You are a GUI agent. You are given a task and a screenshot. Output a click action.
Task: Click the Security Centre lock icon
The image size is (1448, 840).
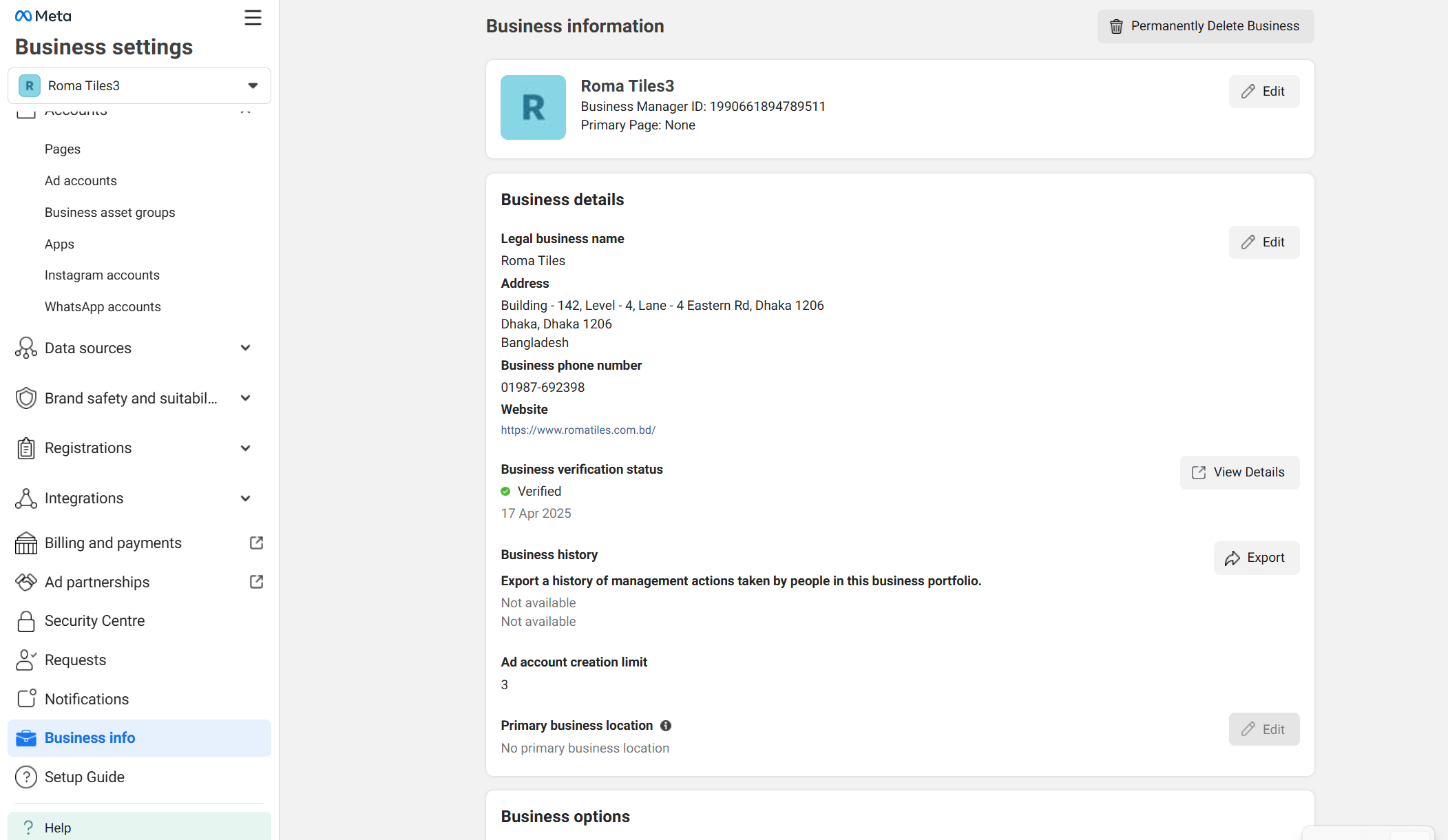coord(26,621)
